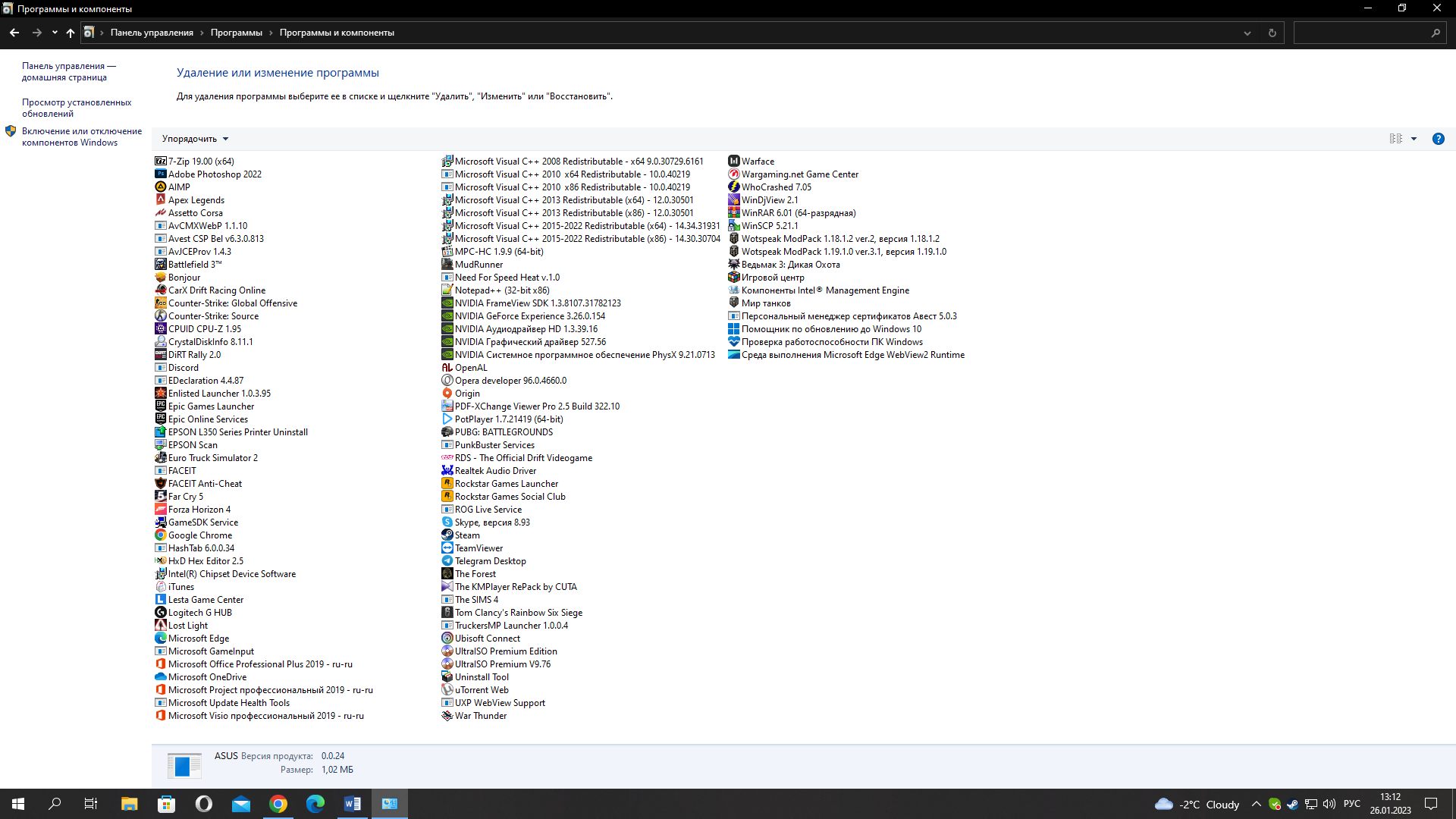
Task: Open Windows Start menu
Action: (x=18, y=804)
